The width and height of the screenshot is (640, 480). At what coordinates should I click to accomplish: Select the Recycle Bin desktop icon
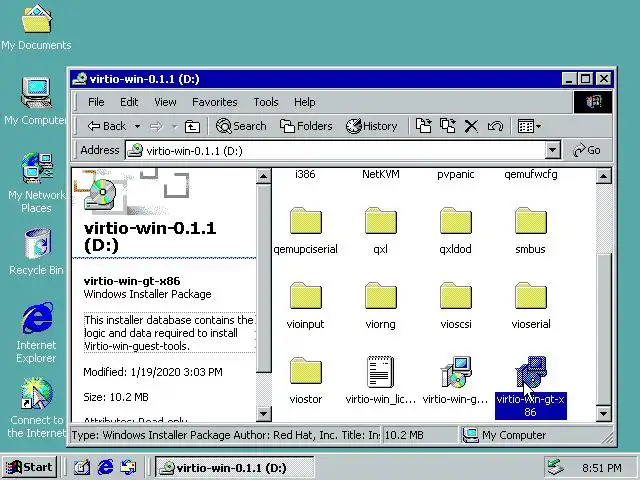pyautogui.click(x=36, y=252)
